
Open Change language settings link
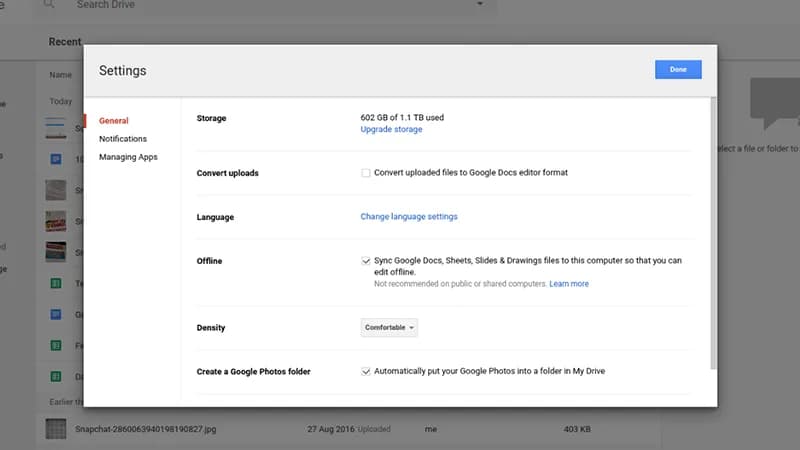[x=408, y=217]
